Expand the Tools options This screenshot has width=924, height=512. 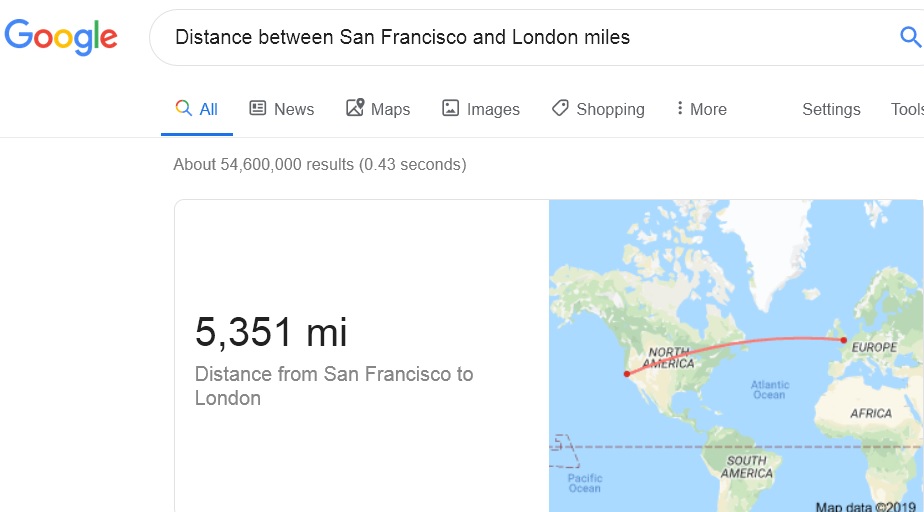(907, 109)
